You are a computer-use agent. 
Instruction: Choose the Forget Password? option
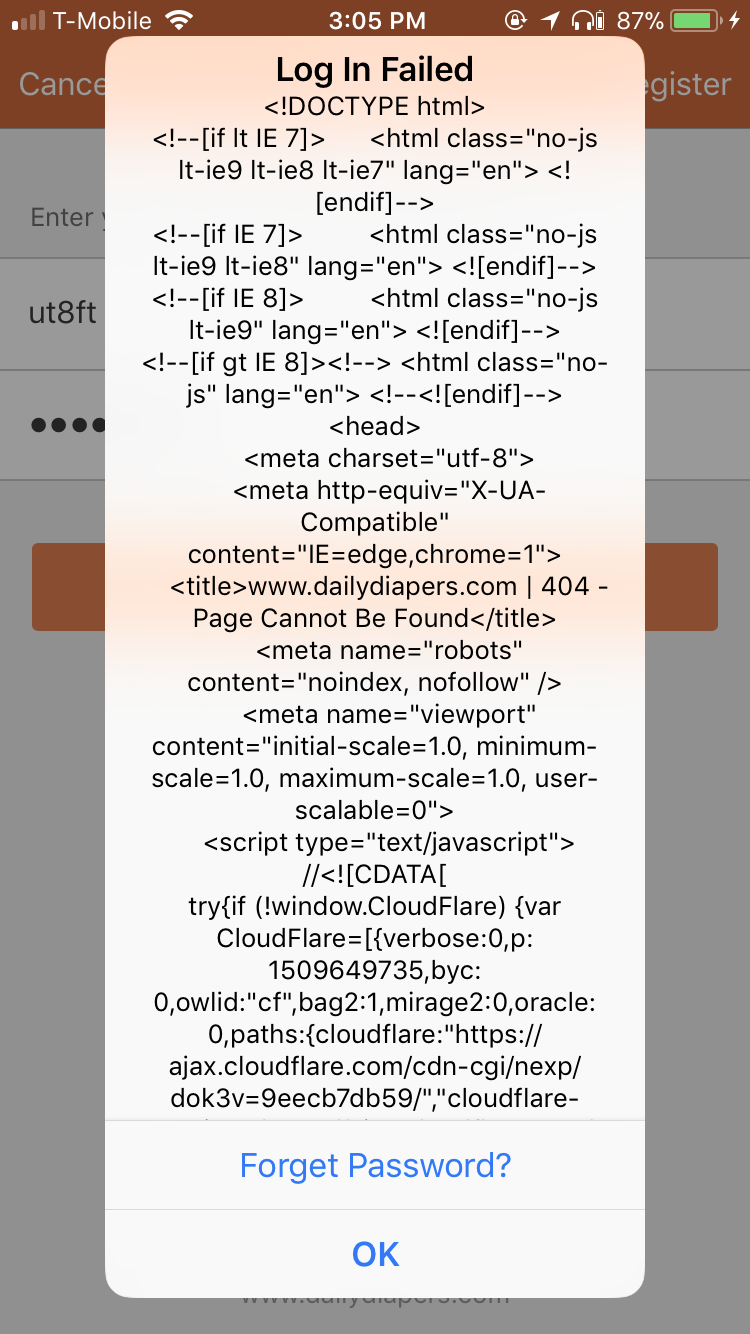click(375, 1165)
